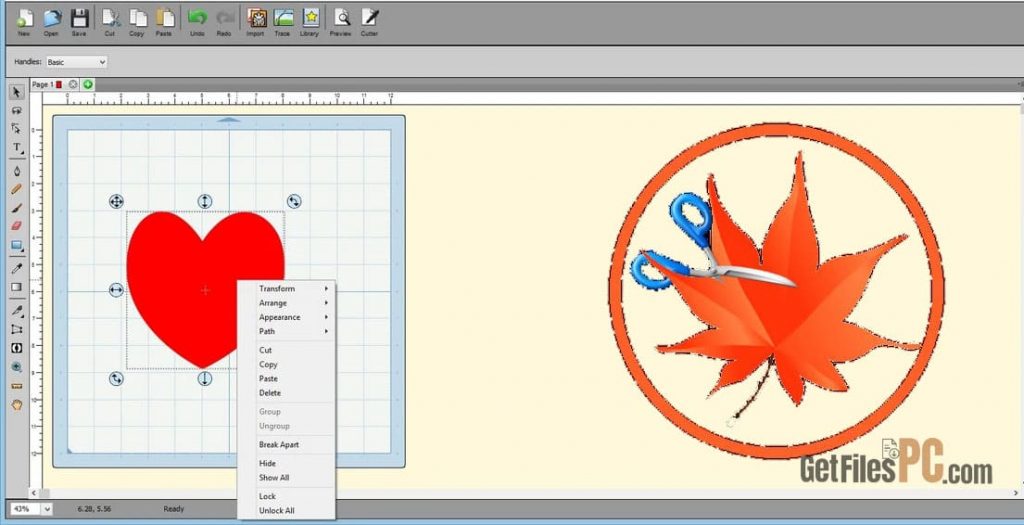Undo the last action with green arrow

(197, 20)
